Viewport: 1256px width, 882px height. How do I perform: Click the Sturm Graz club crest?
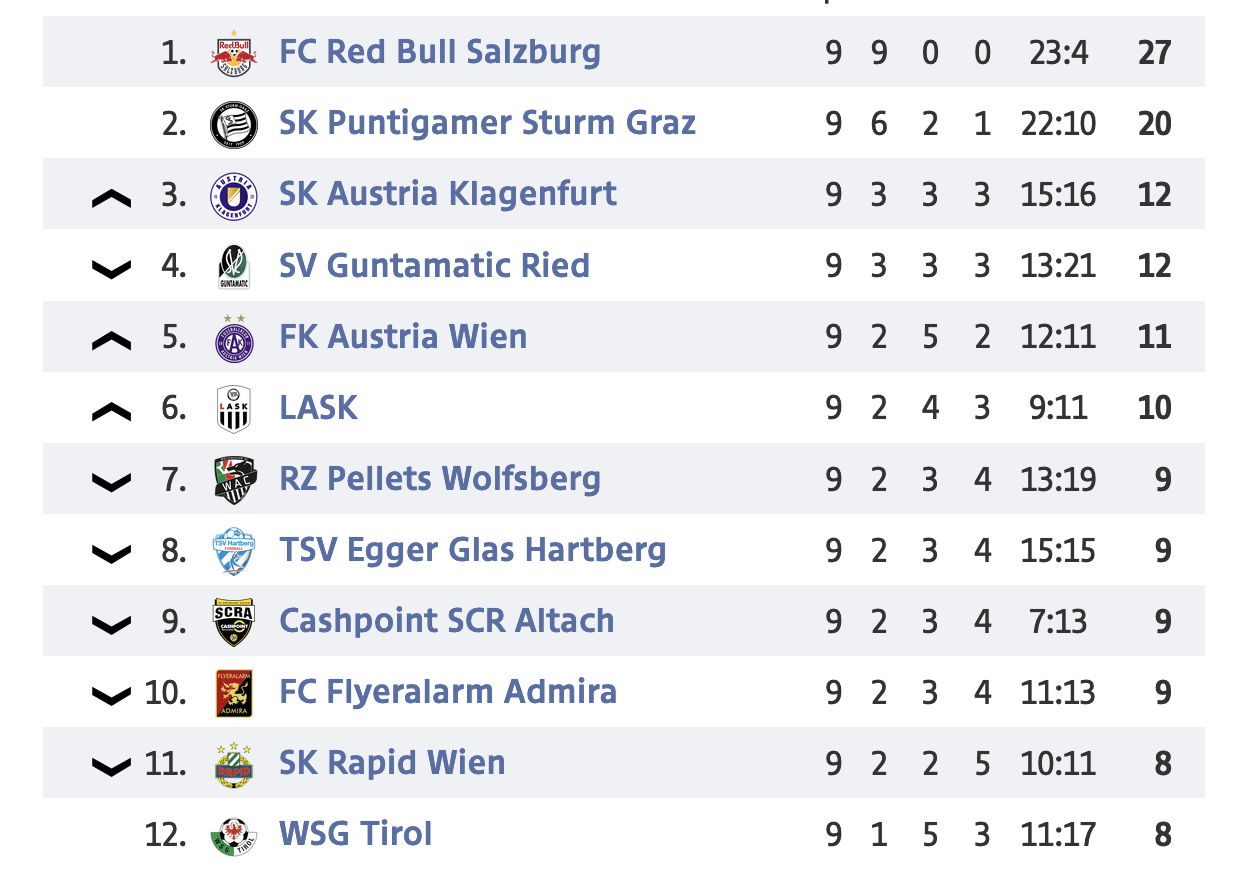(x=234, y=124)
